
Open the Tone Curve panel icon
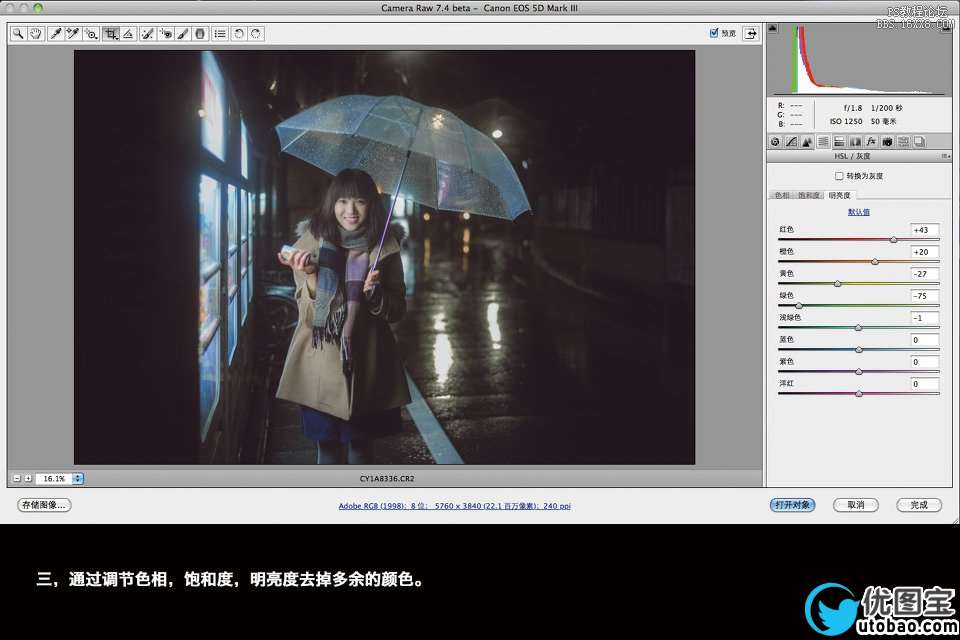(x=791, y=141)
